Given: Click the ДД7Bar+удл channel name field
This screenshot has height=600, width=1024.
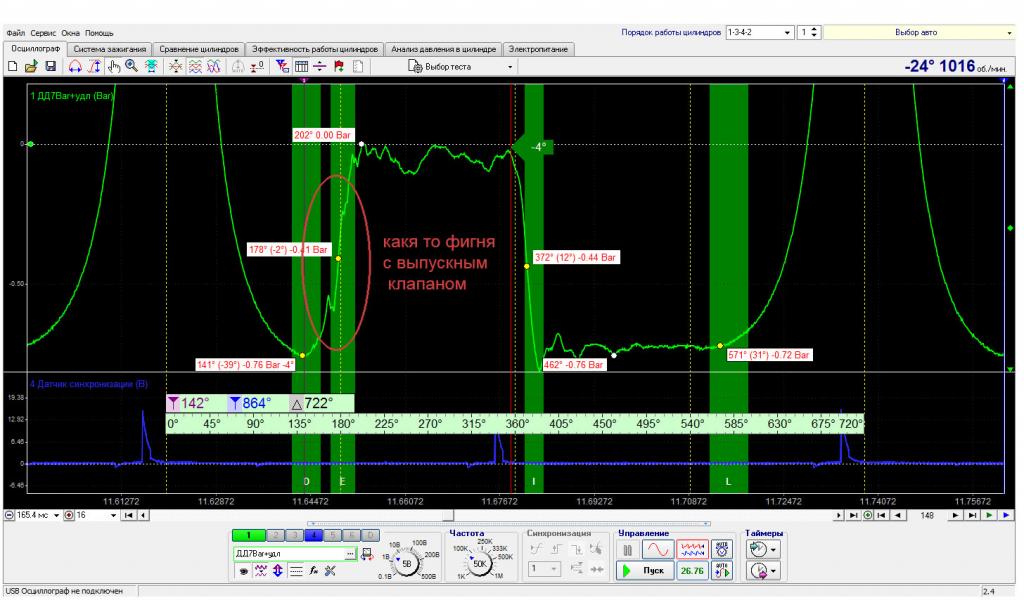Looking at the screenshot, I should 289,554.
